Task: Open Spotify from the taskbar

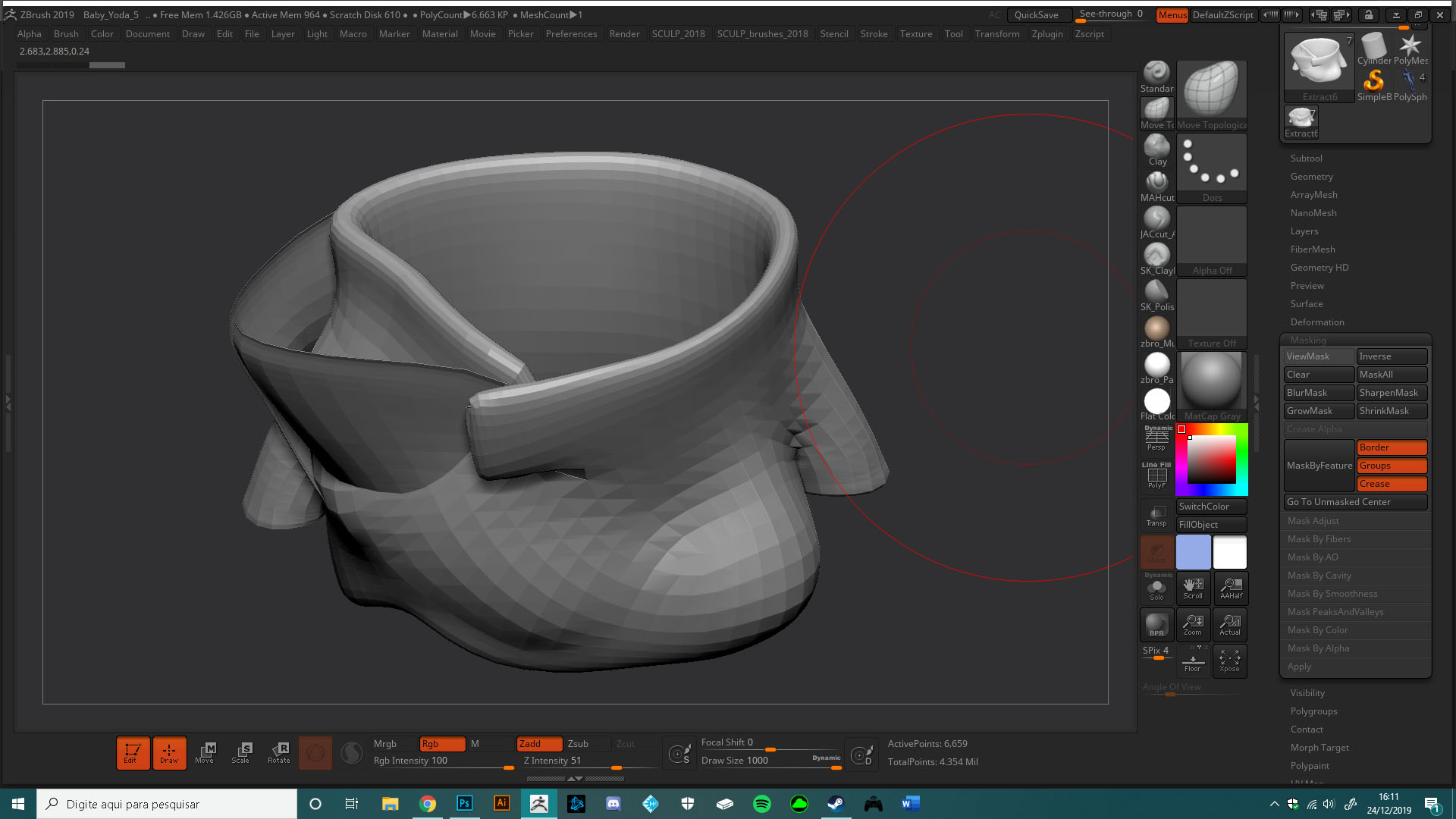Action: (x=762, y=804)
